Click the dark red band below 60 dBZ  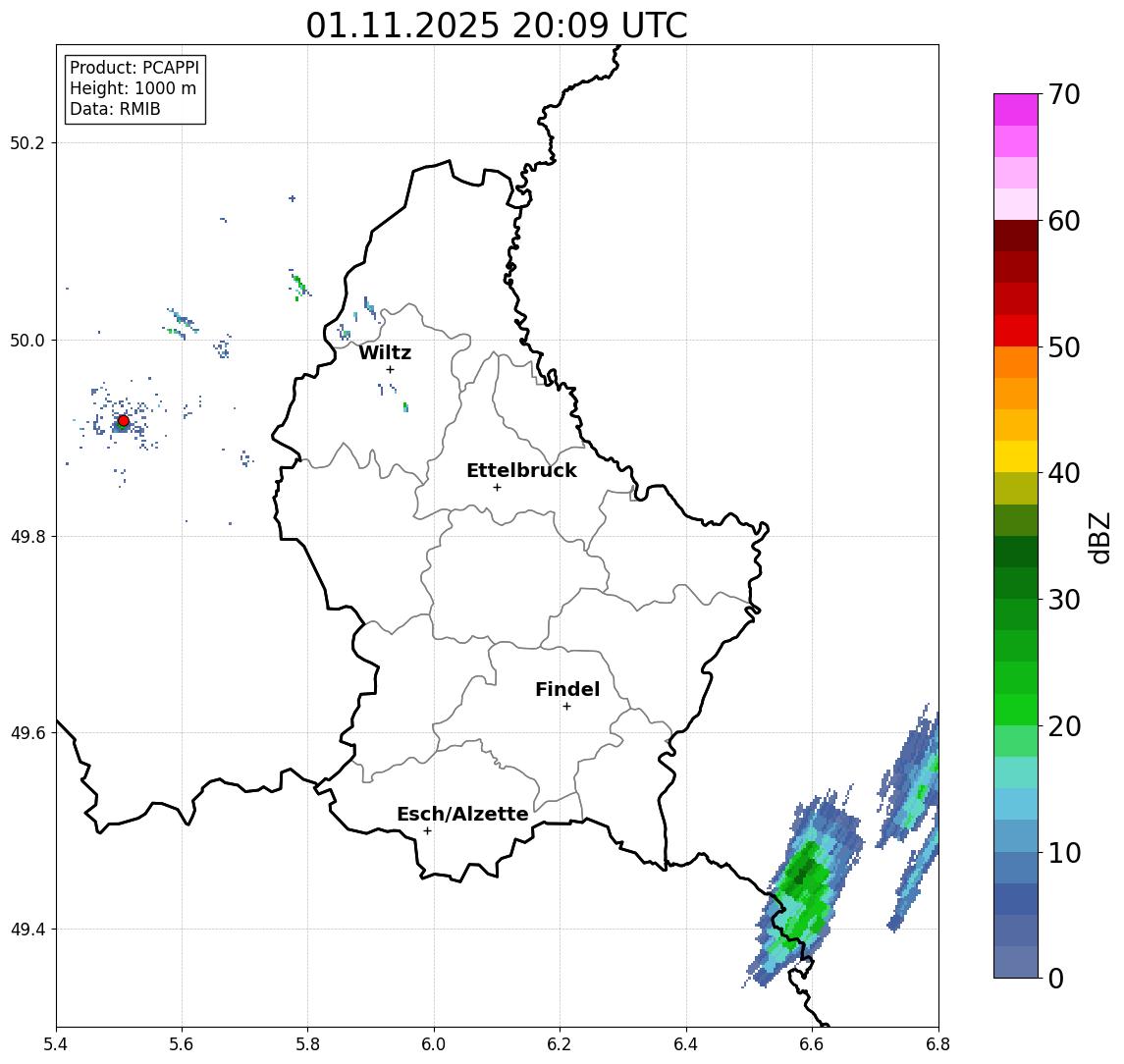click(1016, 236)
